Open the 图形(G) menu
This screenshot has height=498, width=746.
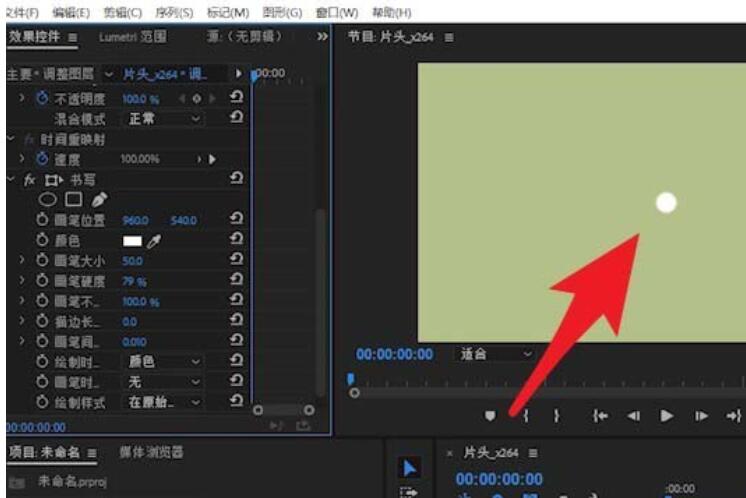(282, 12)
